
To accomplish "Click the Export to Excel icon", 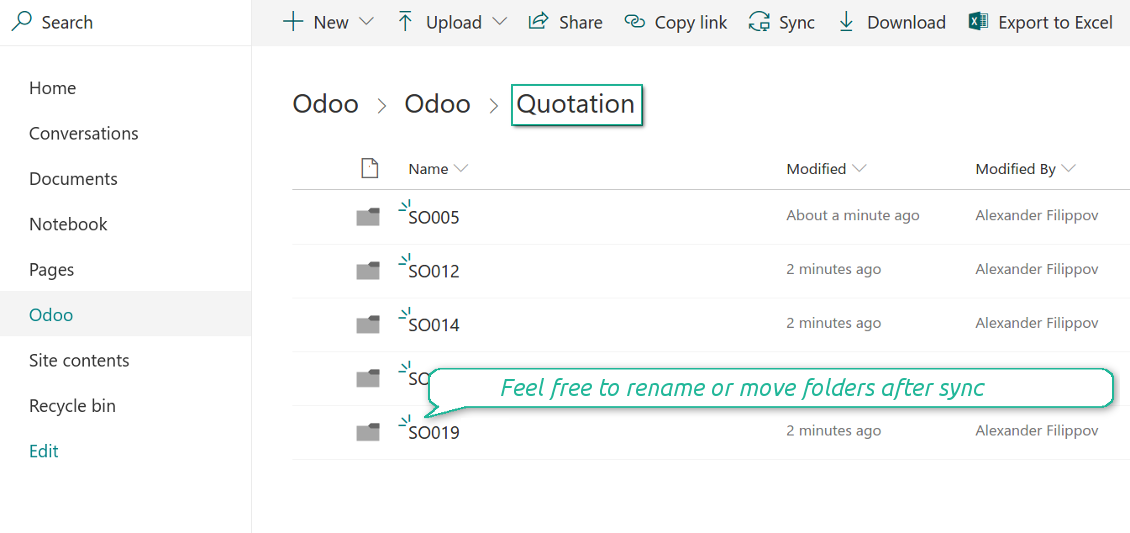I will [978, 21].
